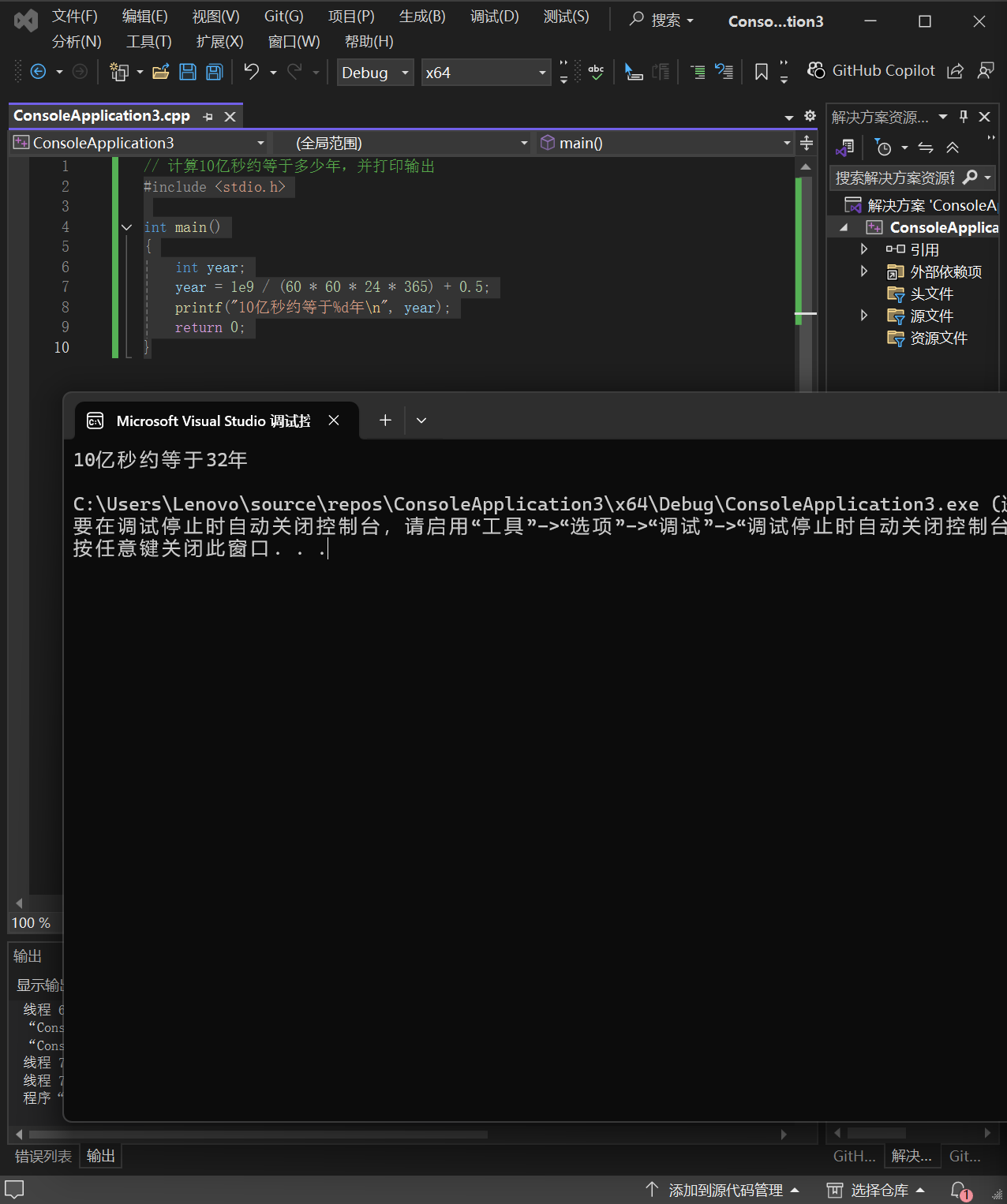1007x1204 pixels.
Task: Click the Visual Studio logo icon
Action: (26, 21)
